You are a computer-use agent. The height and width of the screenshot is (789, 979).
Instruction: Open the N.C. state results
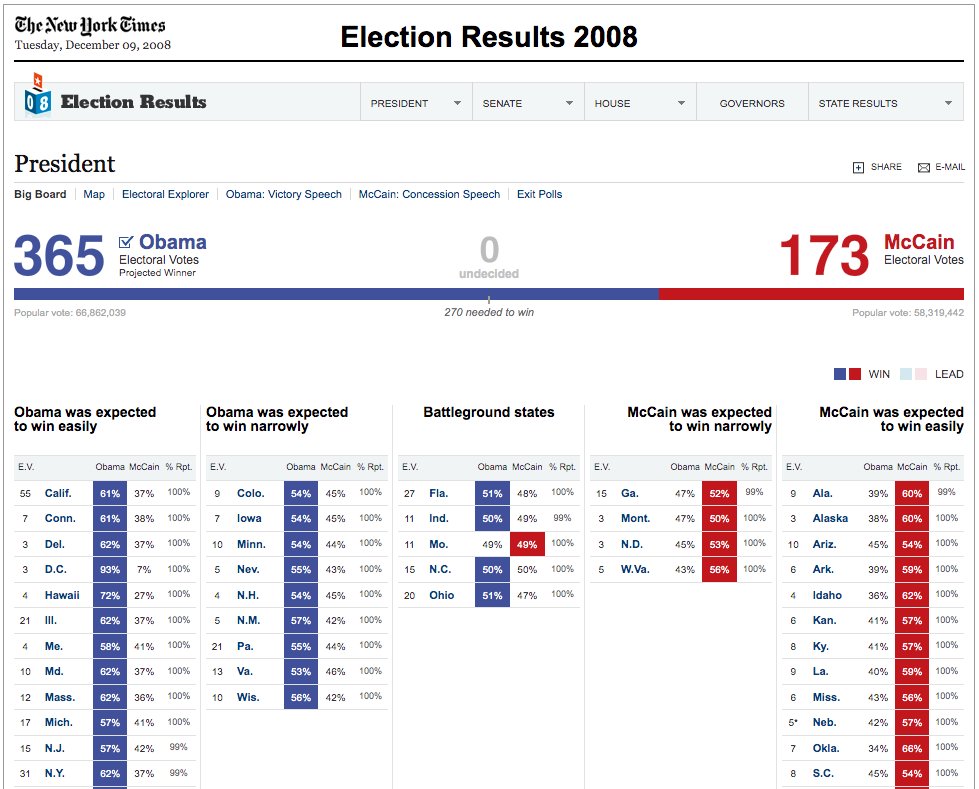click(440, 569)
